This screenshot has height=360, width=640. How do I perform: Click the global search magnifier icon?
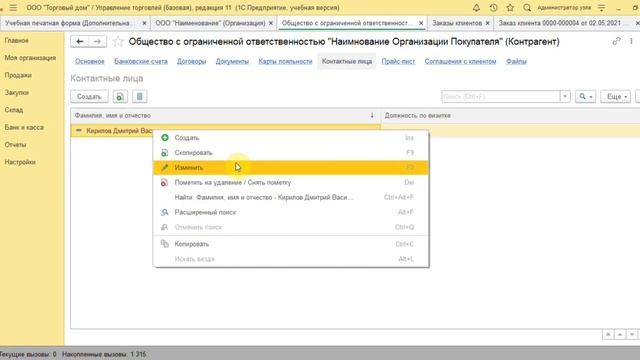[x=527, y=8]
